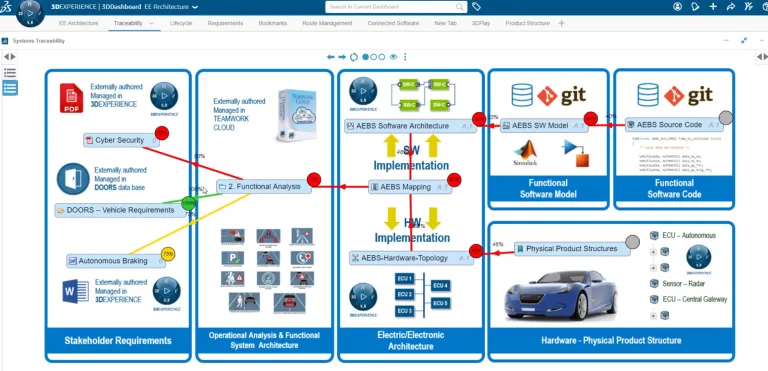Select the third empty circle view
The height and width of the screenshot is (371, 768).
coord(382,57)
